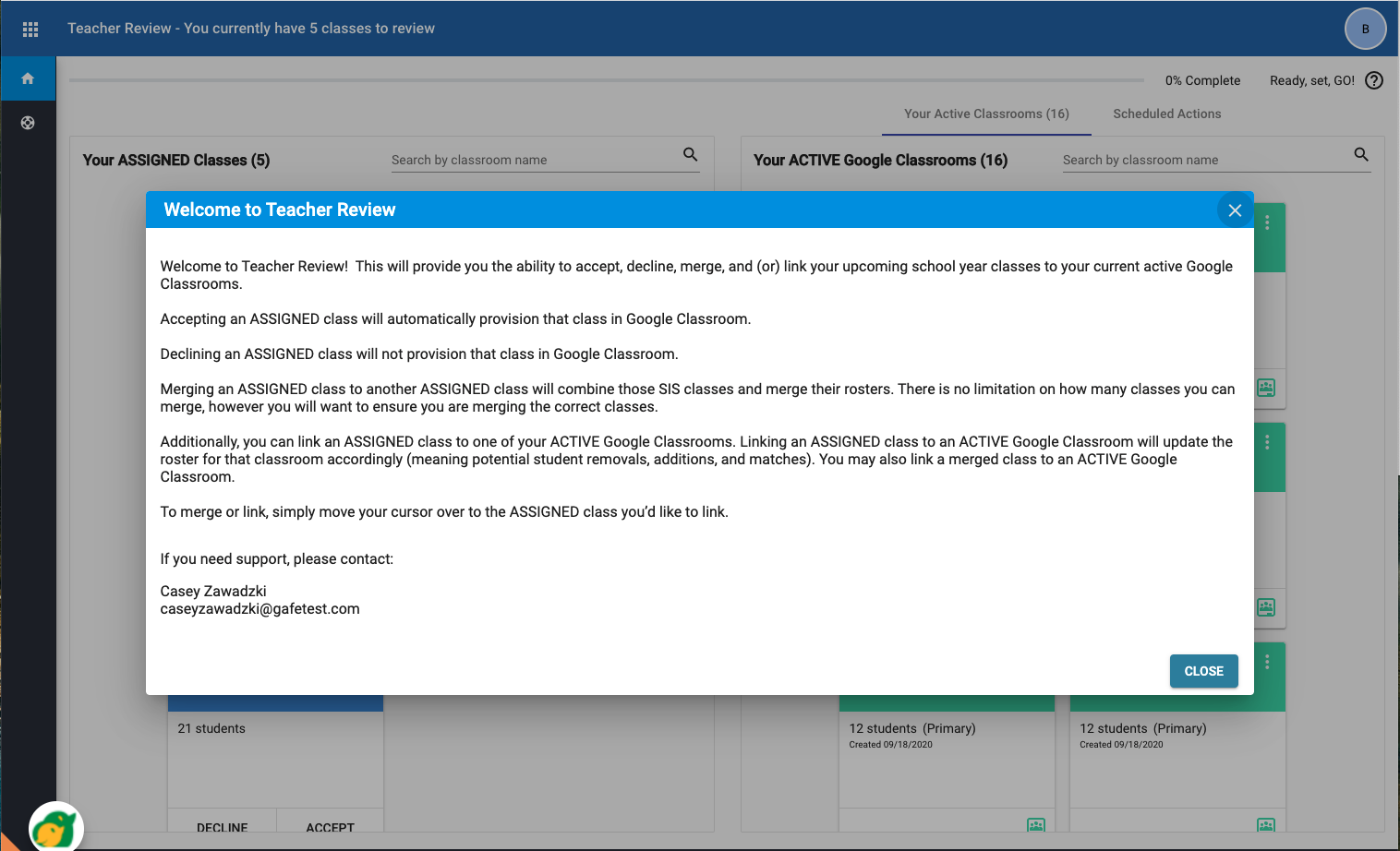Click the help question mark icon
The width and height of the screenshot is (1400, 851).
(1374, 80)
